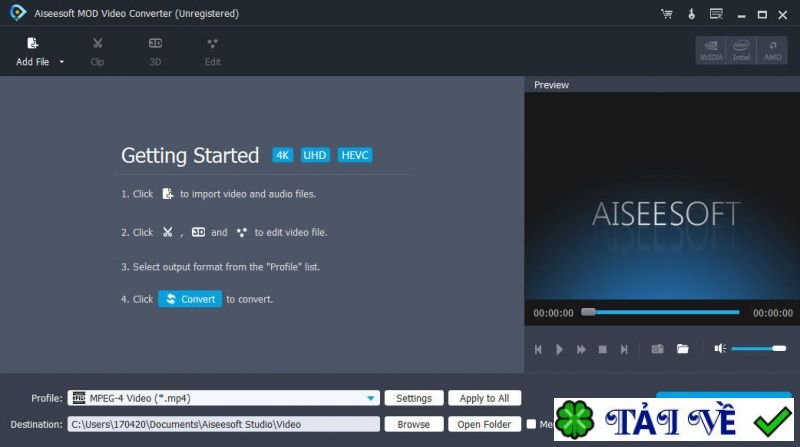Click the Preview panel label

point(551,85)
